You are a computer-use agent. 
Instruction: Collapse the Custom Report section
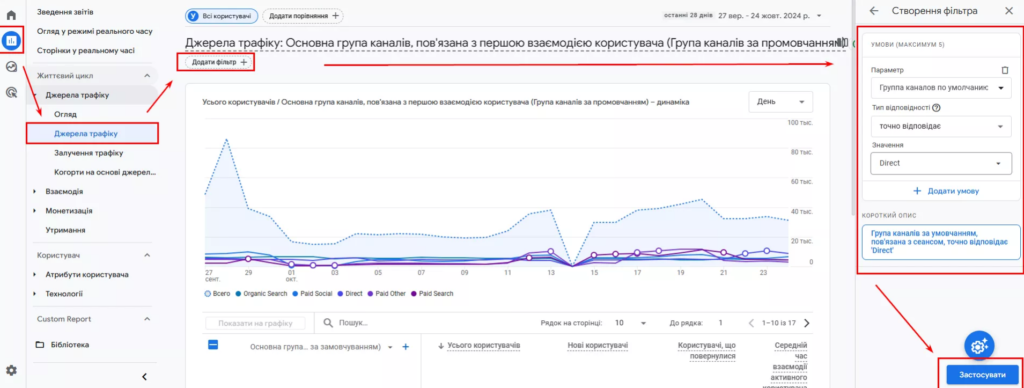tap(147, 319)
